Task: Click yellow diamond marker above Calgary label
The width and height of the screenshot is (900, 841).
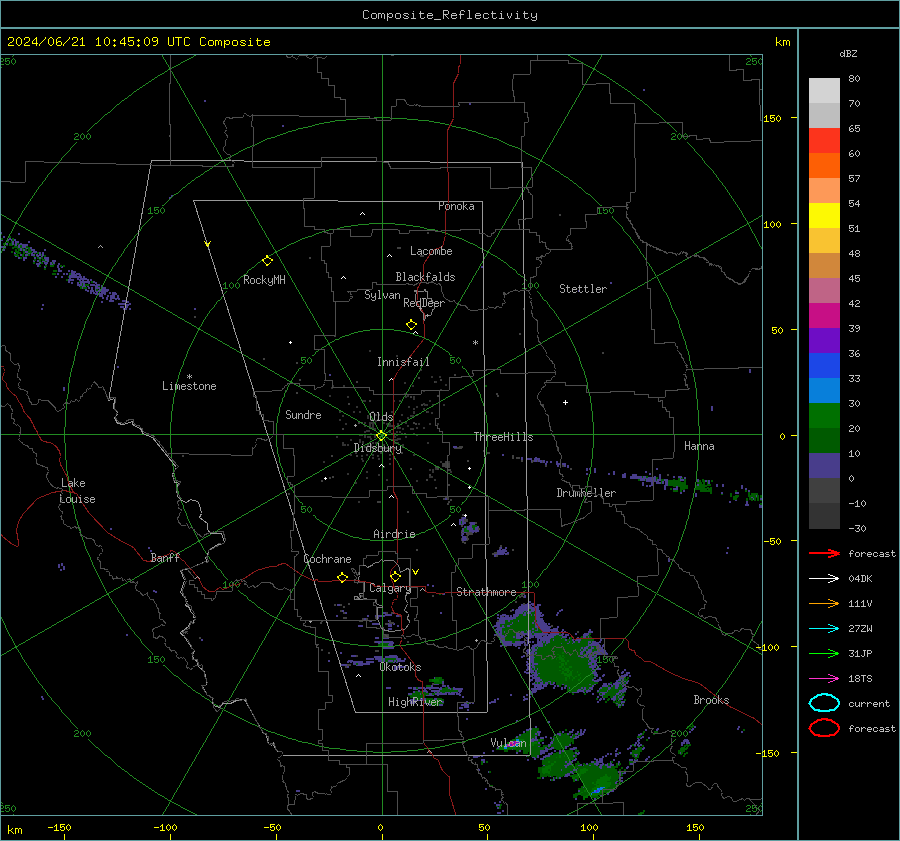Action: 395,576
